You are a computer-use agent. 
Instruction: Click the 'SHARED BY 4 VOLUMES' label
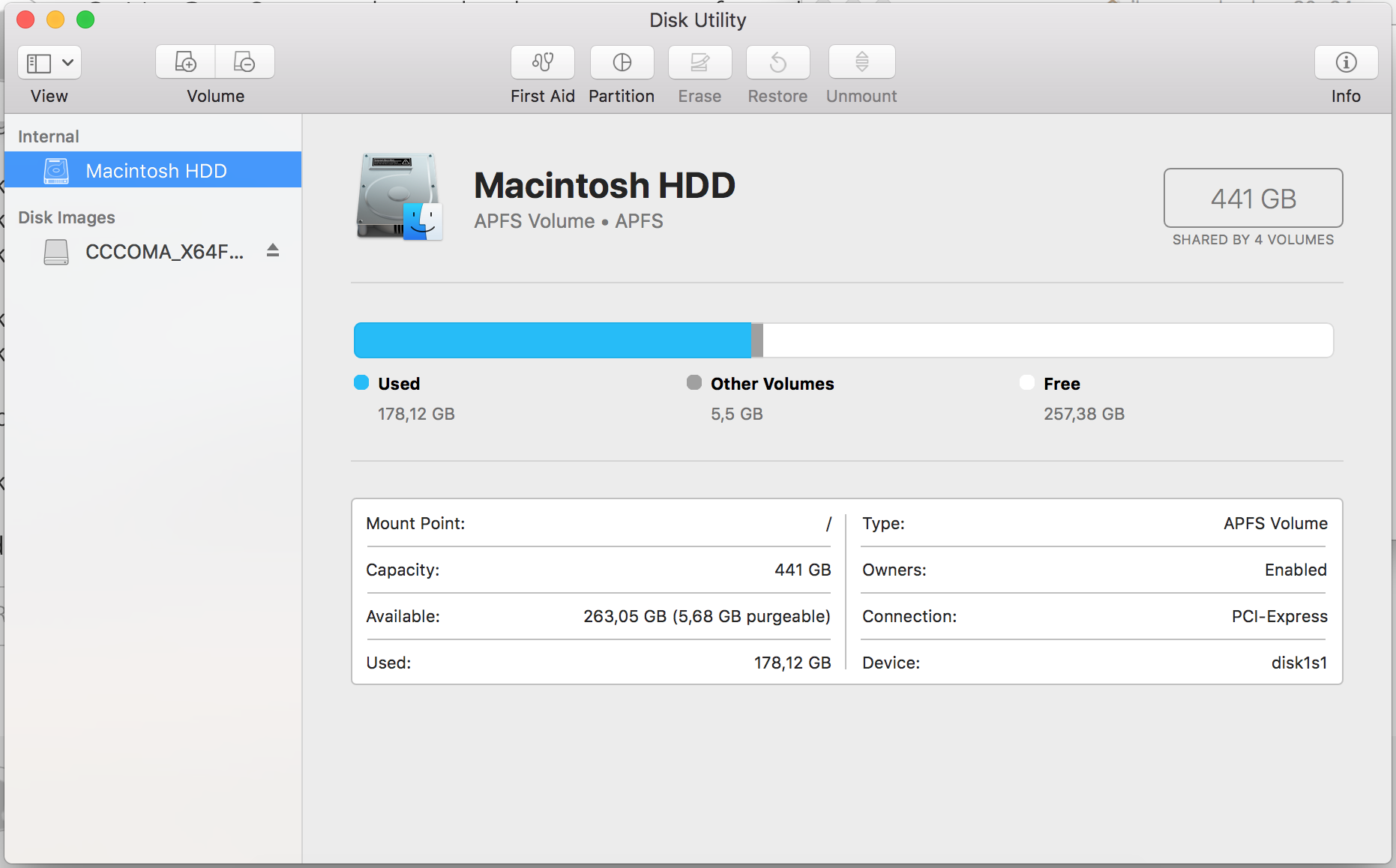click(x=1253, y=240)
